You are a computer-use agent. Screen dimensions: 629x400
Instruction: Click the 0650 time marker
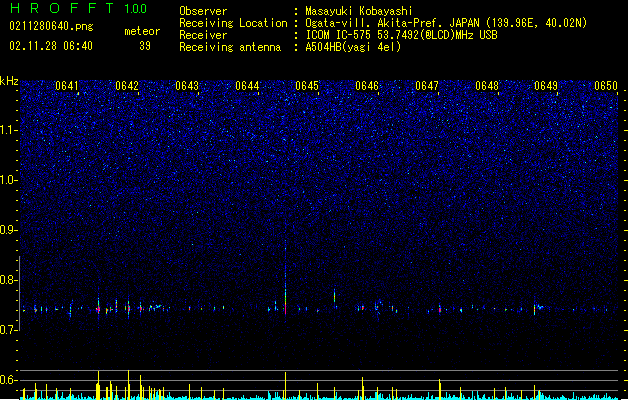click(606, 86)
